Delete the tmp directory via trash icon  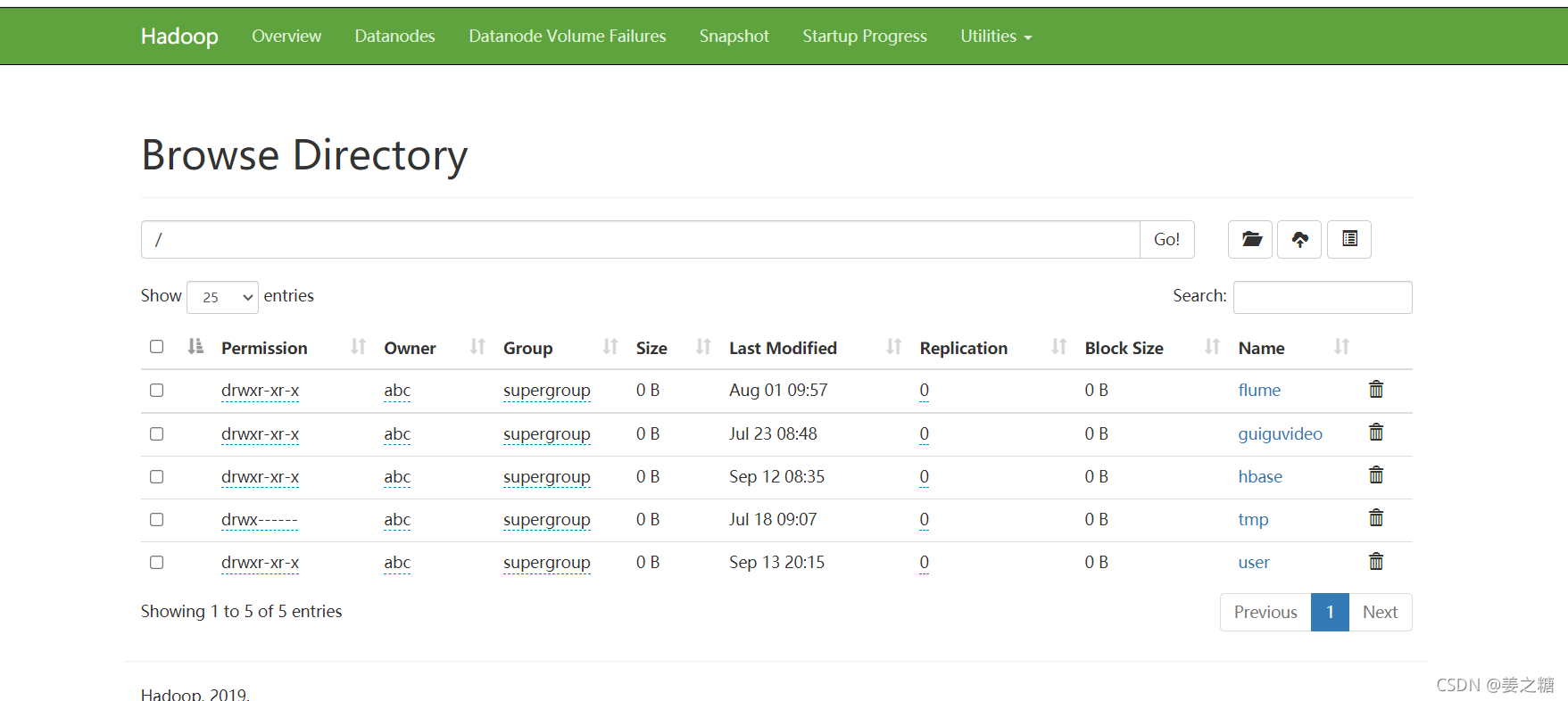(x=1376, y=517)
